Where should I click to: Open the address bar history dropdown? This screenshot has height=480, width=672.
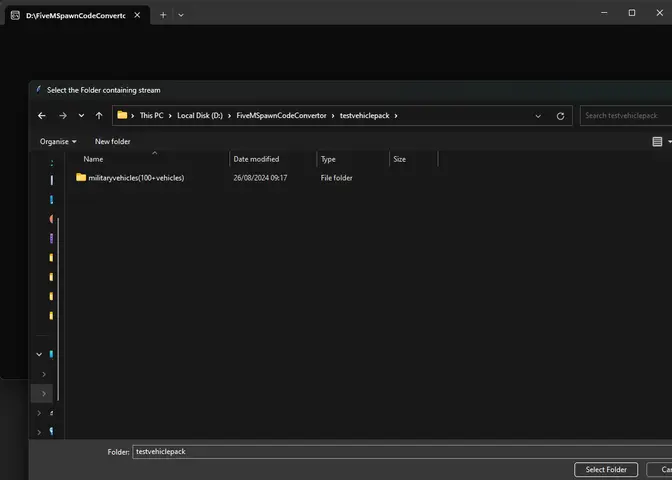pyautogui.click(x=538, y=116)
